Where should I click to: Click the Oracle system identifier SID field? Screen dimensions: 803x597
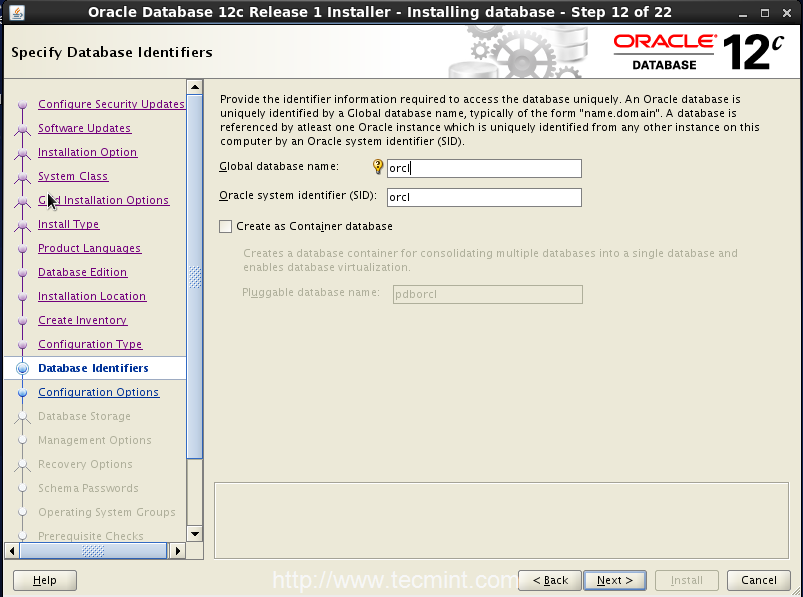point(484,198)
